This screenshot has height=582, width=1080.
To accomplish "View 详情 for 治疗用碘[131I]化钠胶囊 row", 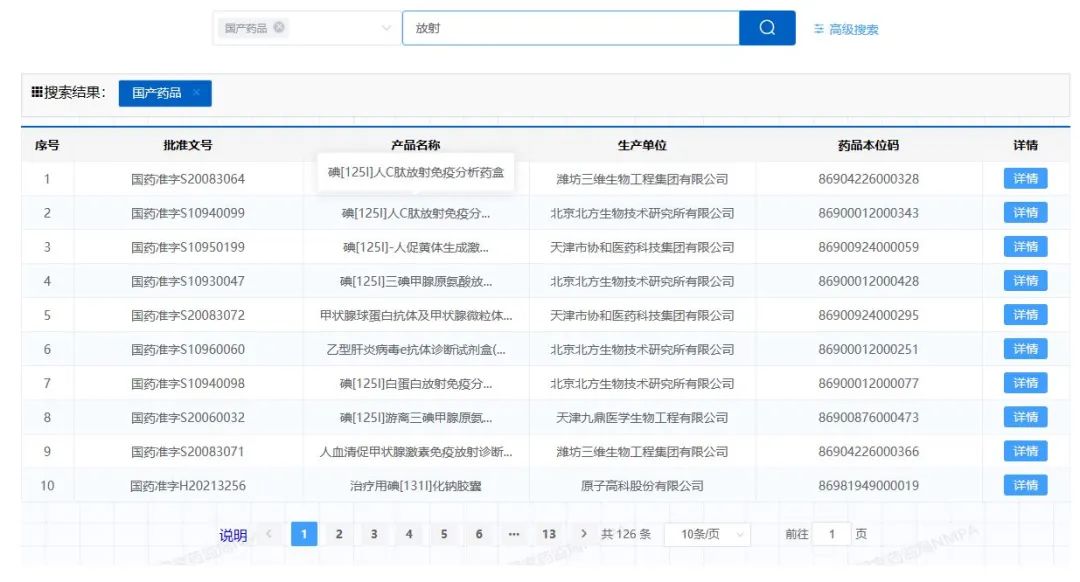I will 1025,485.
